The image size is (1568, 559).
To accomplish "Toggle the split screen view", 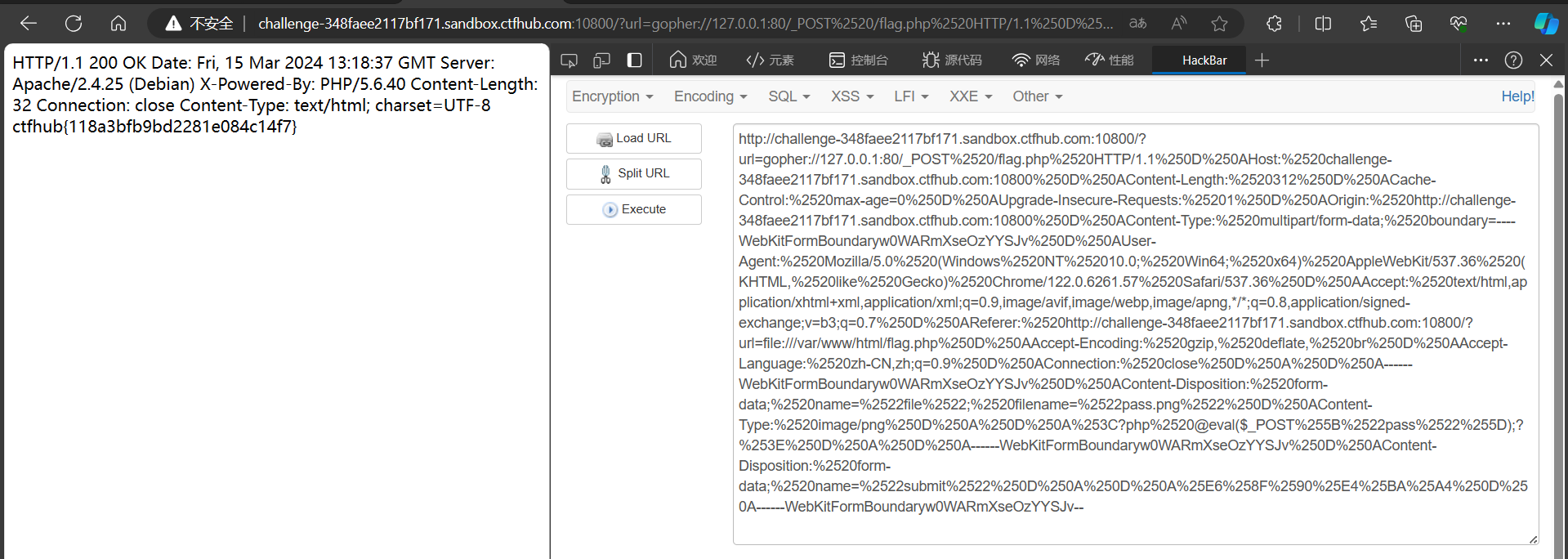I will (1324, 24).
